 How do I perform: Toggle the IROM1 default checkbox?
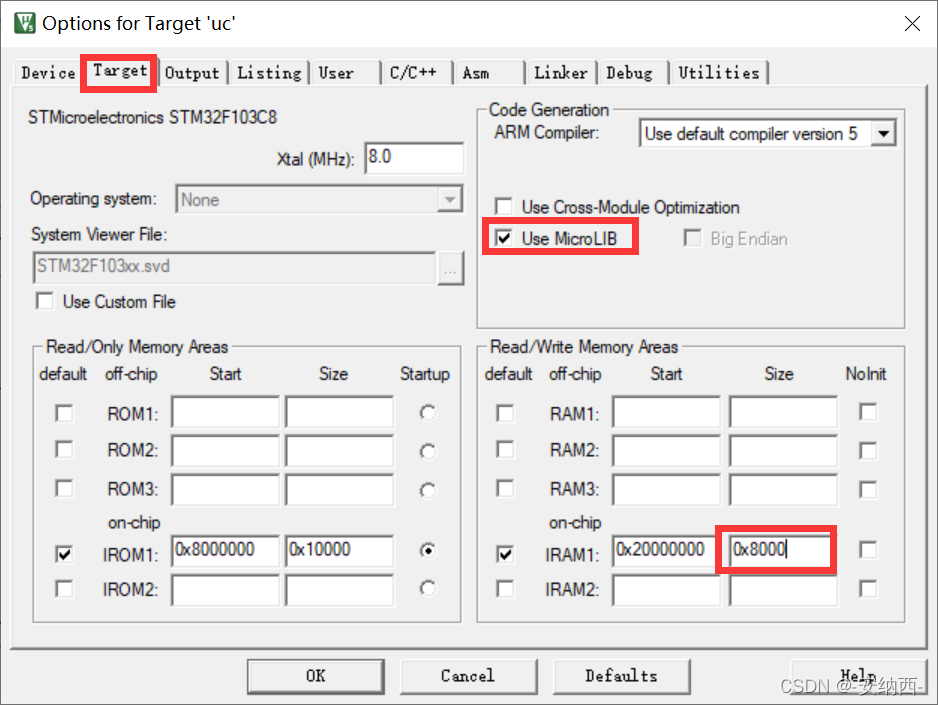point(64,554)
